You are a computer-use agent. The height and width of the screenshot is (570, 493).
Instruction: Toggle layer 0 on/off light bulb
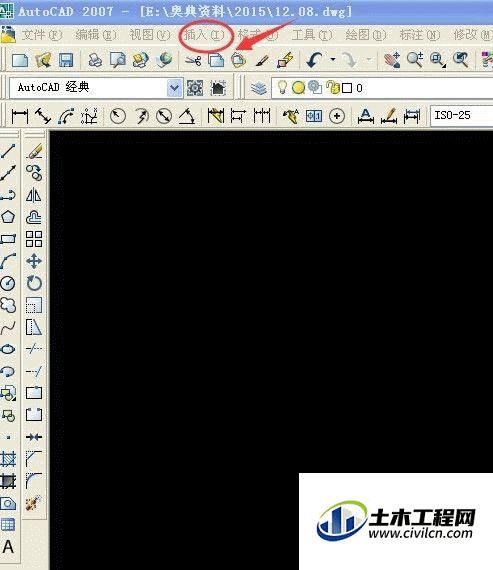pyautogui.click(x=282, y=87)
